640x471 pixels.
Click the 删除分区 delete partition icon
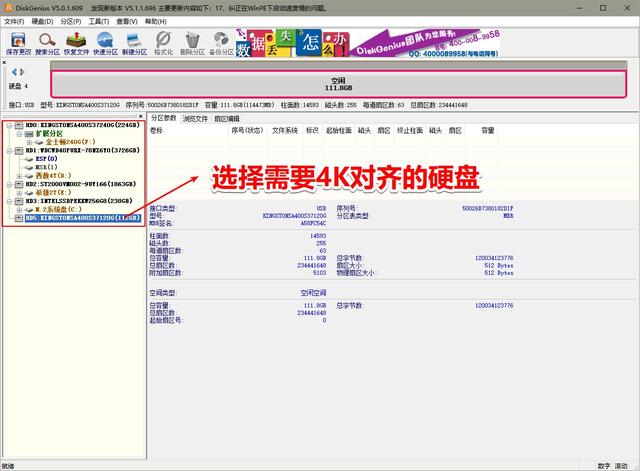coord(192,44)
